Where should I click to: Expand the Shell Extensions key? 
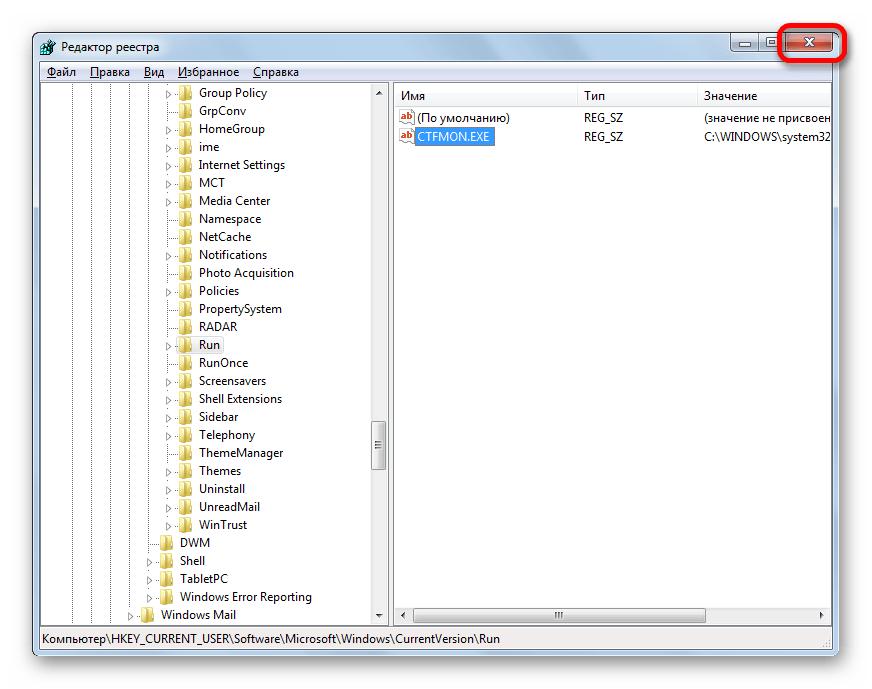coord(169,400)
